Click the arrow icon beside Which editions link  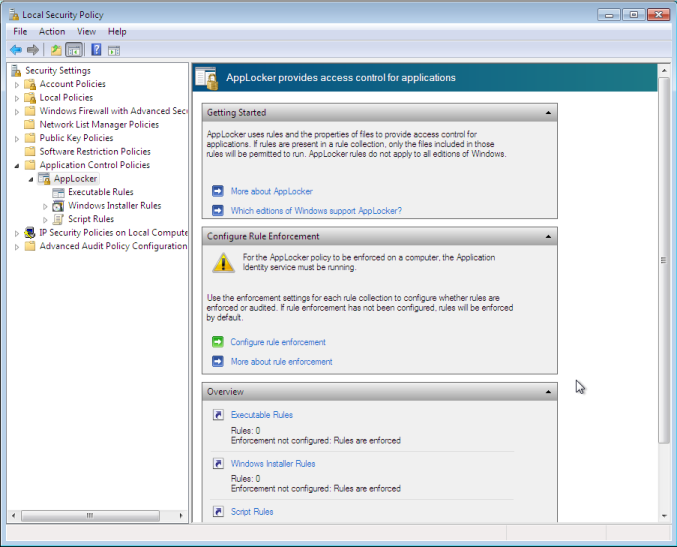[x=218, y=210]
